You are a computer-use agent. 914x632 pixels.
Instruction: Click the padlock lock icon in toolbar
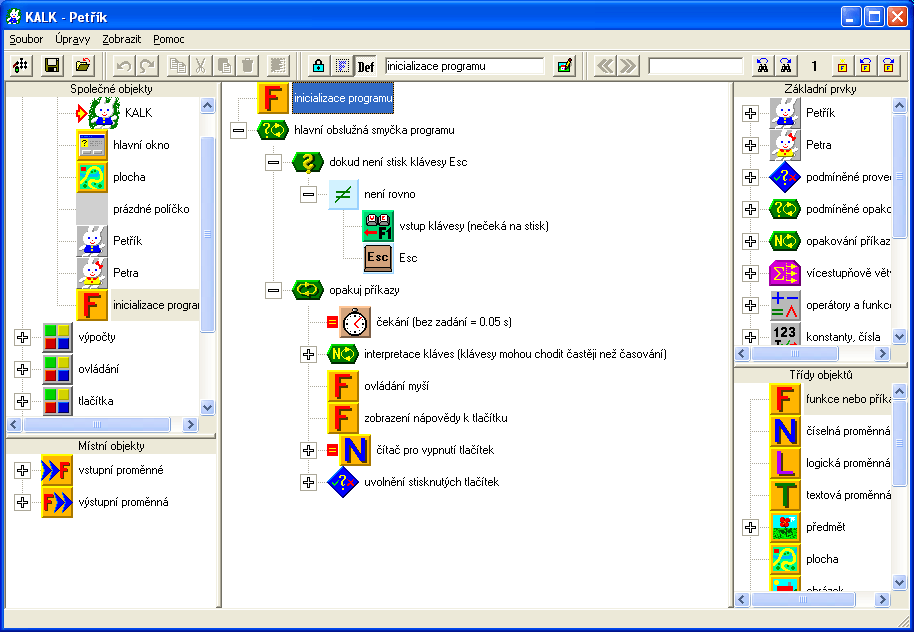click(x=318, y=66)
